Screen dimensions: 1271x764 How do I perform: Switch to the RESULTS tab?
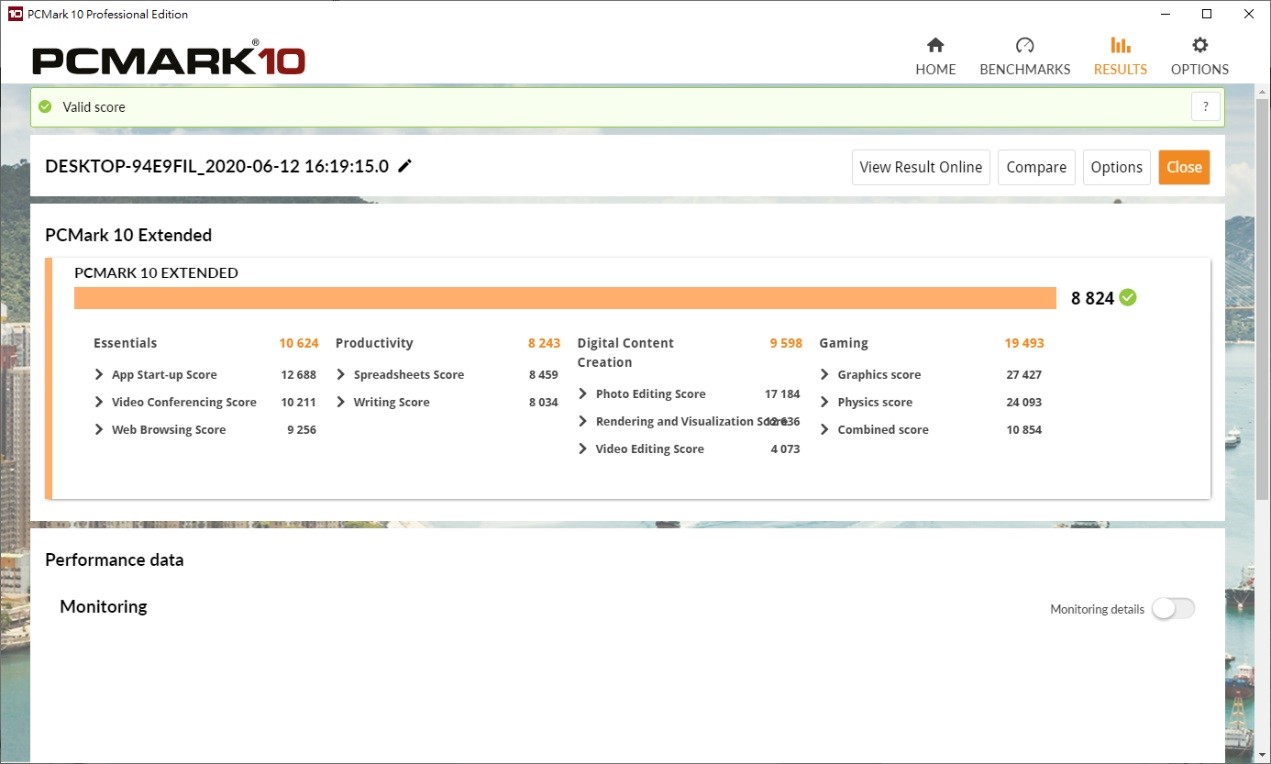pyautogui.click(x=1120, y=57)
